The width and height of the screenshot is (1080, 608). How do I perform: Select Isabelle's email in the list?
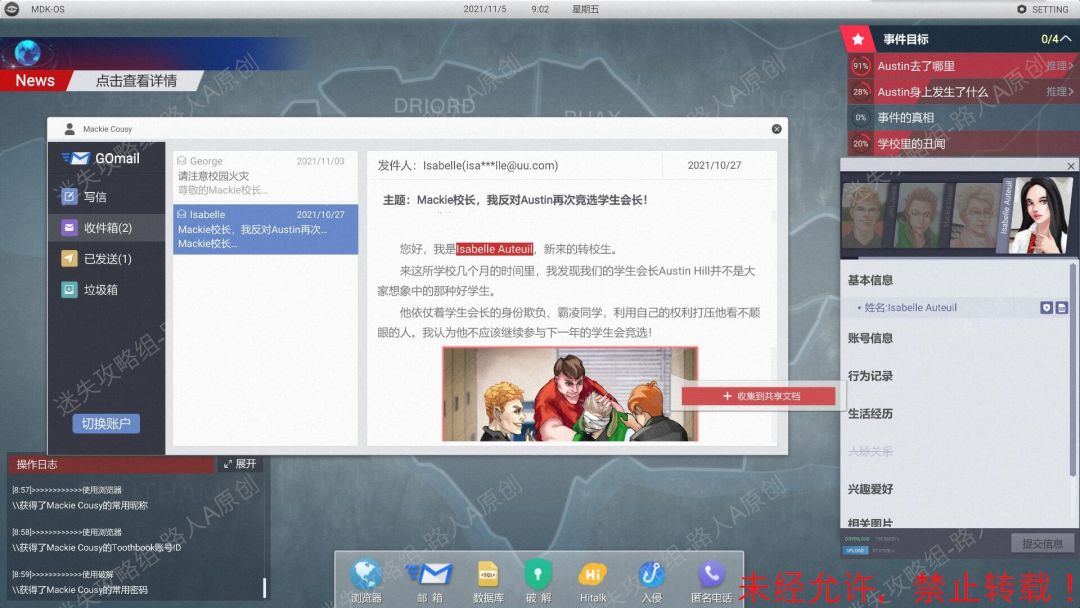tap(265, 229)
